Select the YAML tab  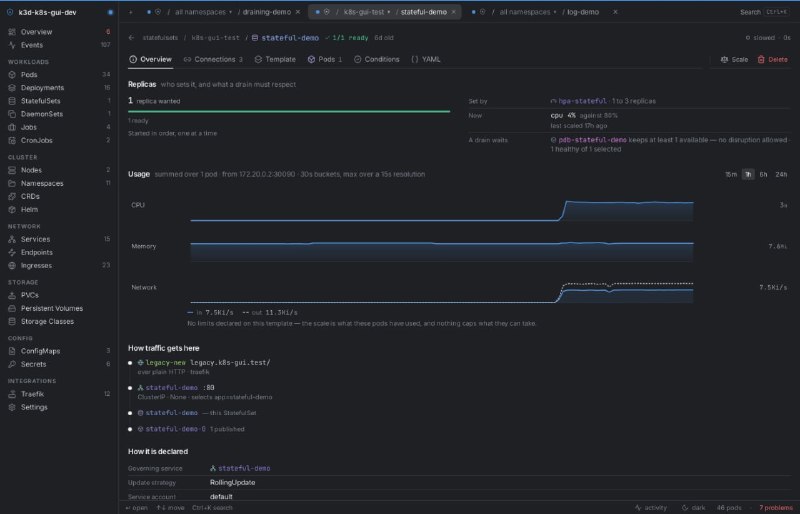coord(426,59)
